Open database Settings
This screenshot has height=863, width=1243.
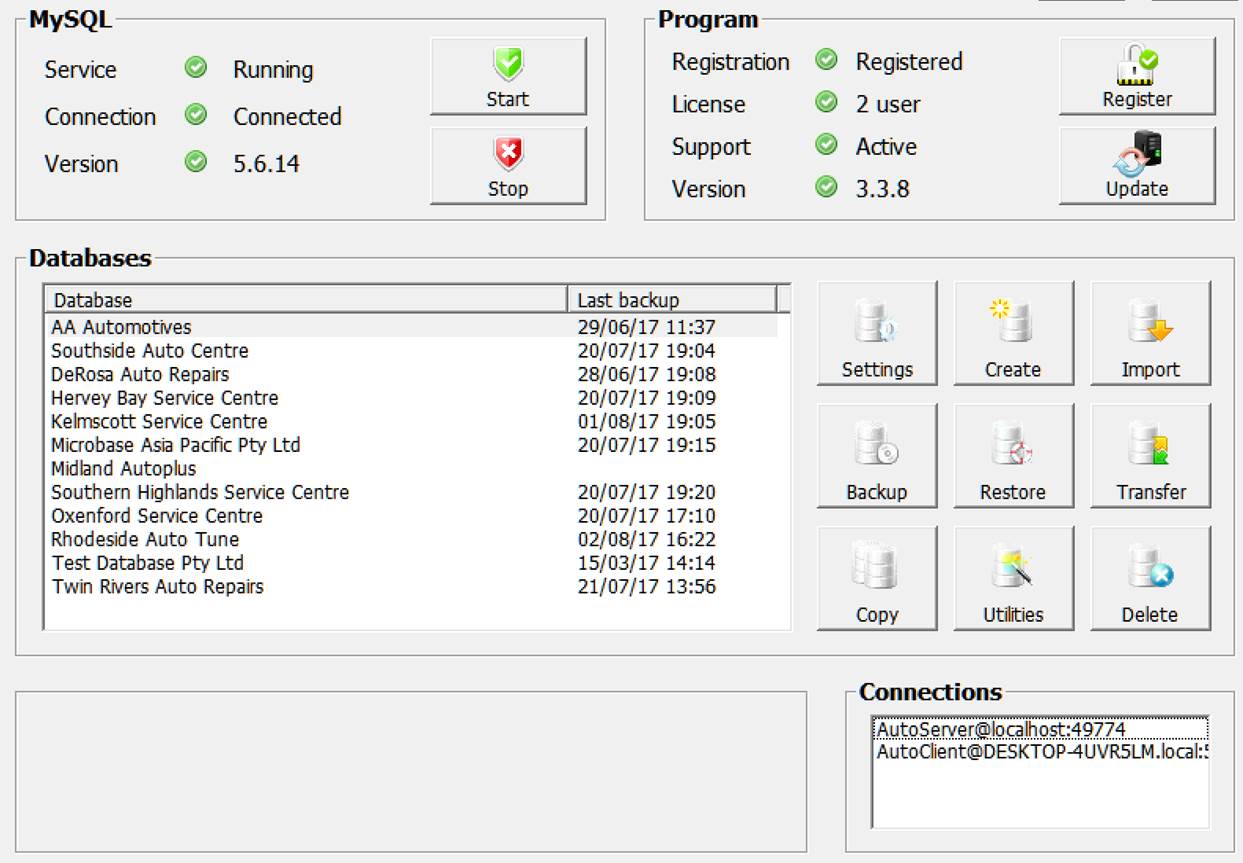click(x=877, y=333)
